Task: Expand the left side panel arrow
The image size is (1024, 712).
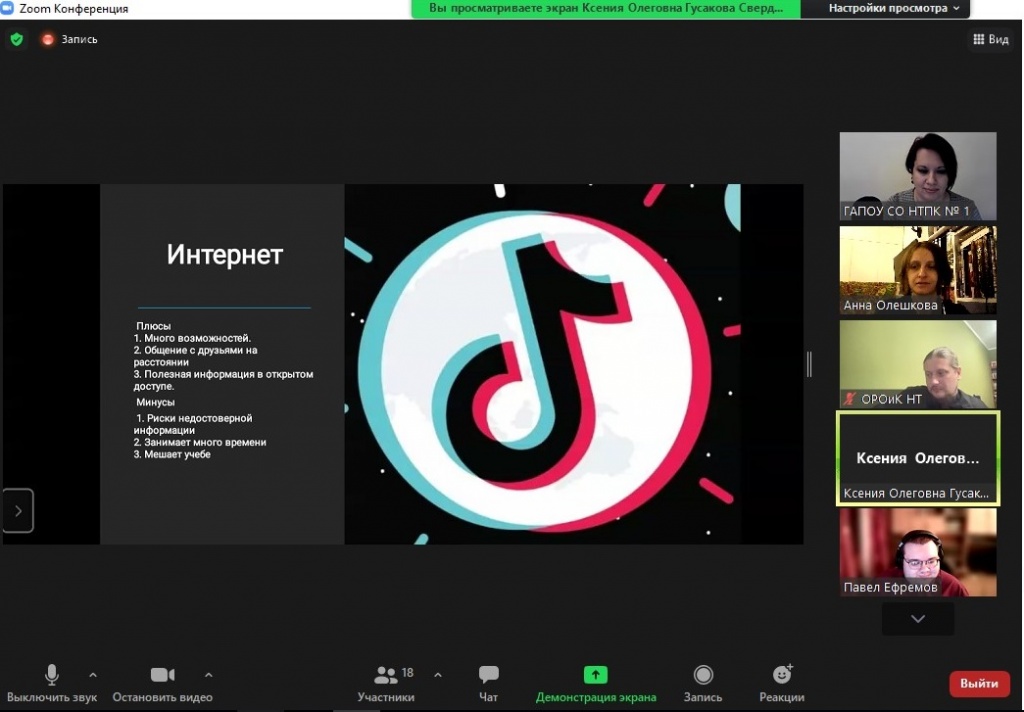Action: [18, 511]
